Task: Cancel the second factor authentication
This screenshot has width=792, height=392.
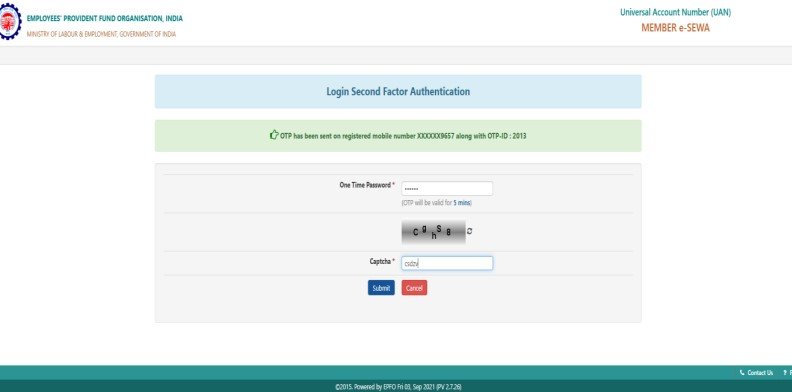Action: coord(414,288)
